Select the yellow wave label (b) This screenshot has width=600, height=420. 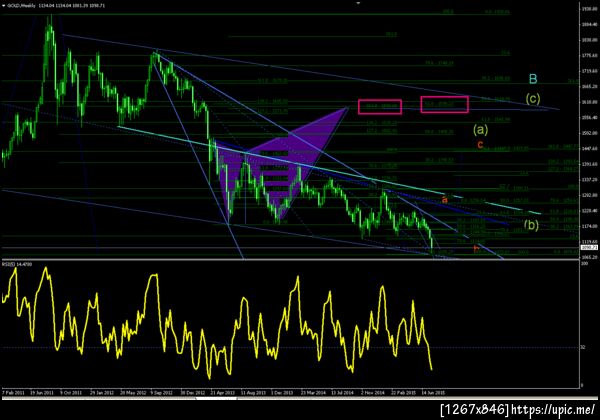click(x=531, y=225)
